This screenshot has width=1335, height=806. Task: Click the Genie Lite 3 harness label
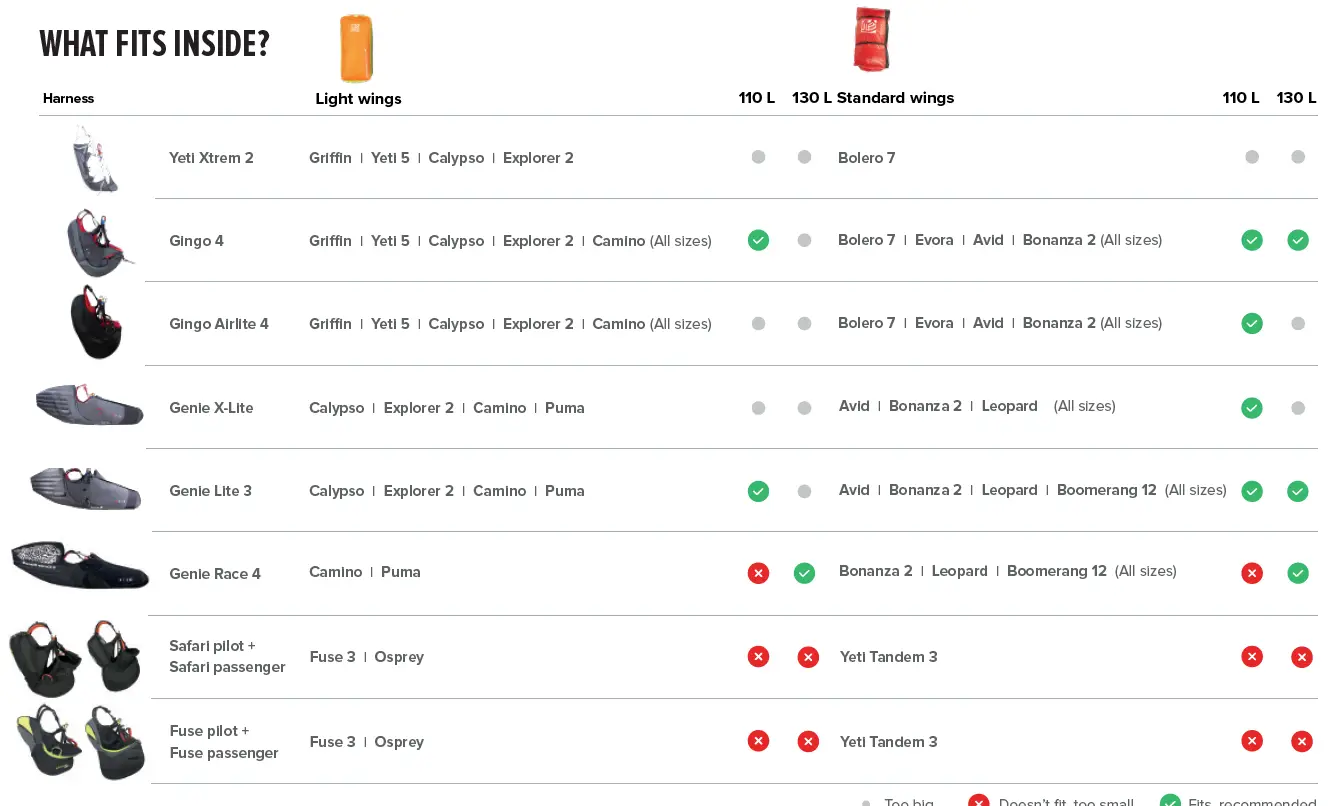point(210,491)
